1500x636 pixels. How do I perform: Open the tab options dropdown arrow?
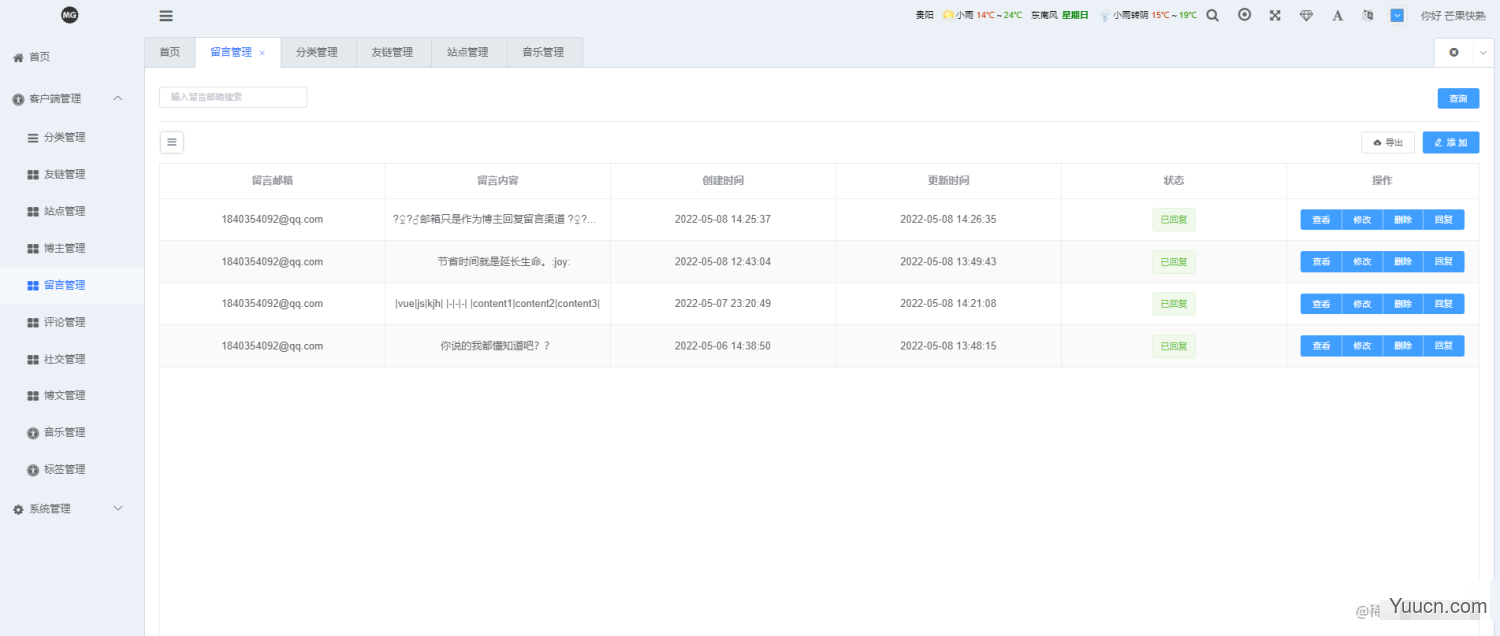point(1483,52)
